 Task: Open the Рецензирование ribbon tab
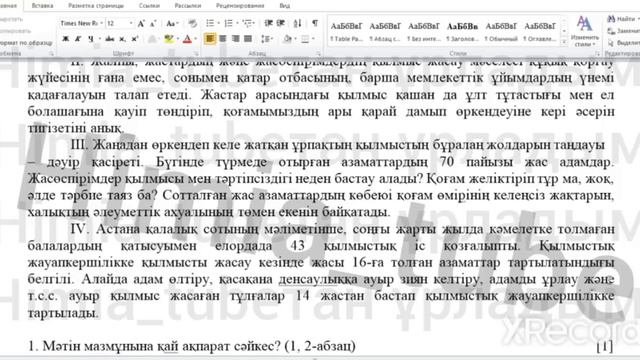click(240, 6)
